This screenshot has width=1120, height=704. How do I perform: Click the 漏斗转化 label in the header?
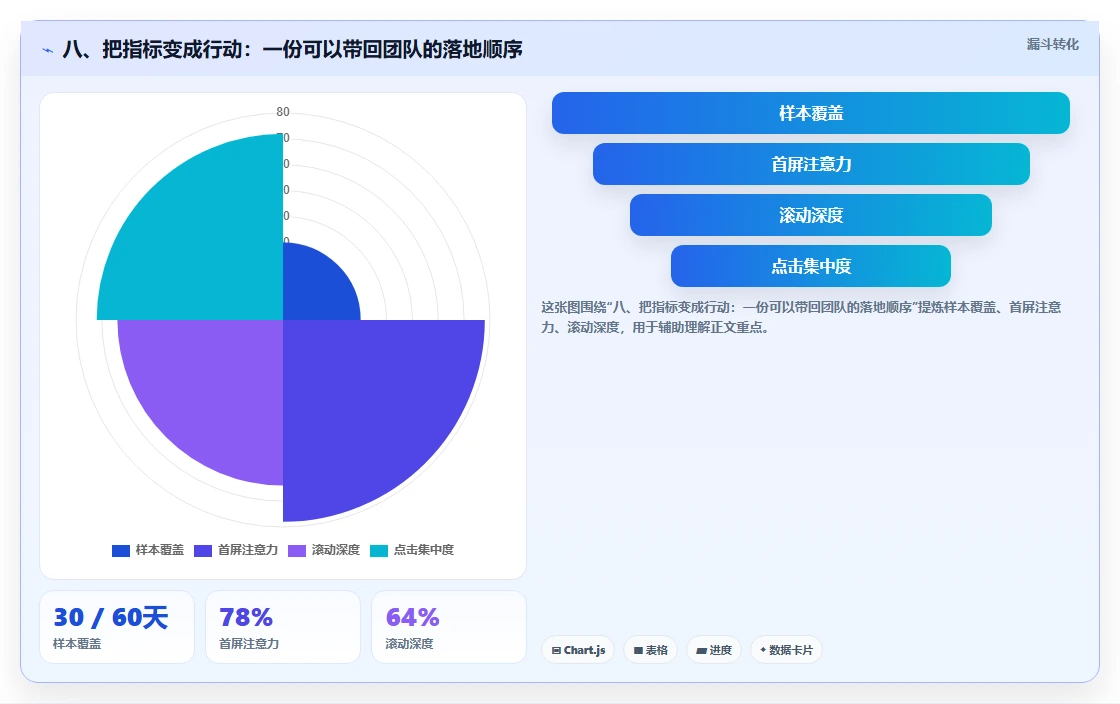pyautogui.click(x=1052, y=44)
